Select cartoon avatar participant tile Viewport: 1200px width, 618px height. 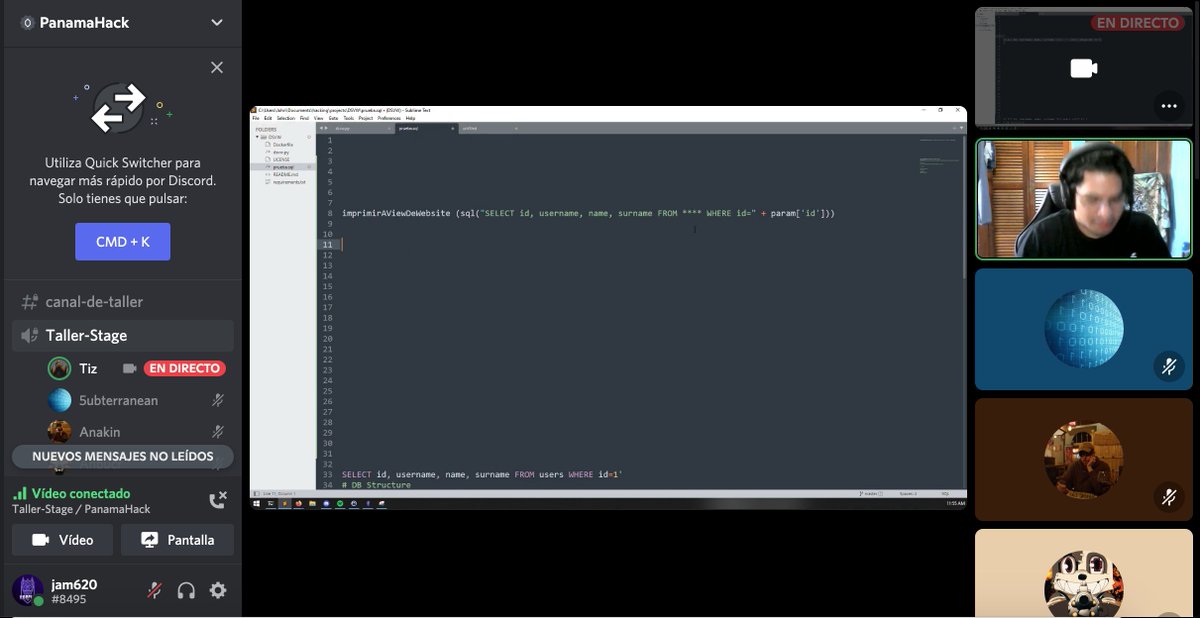[1084, 573]
